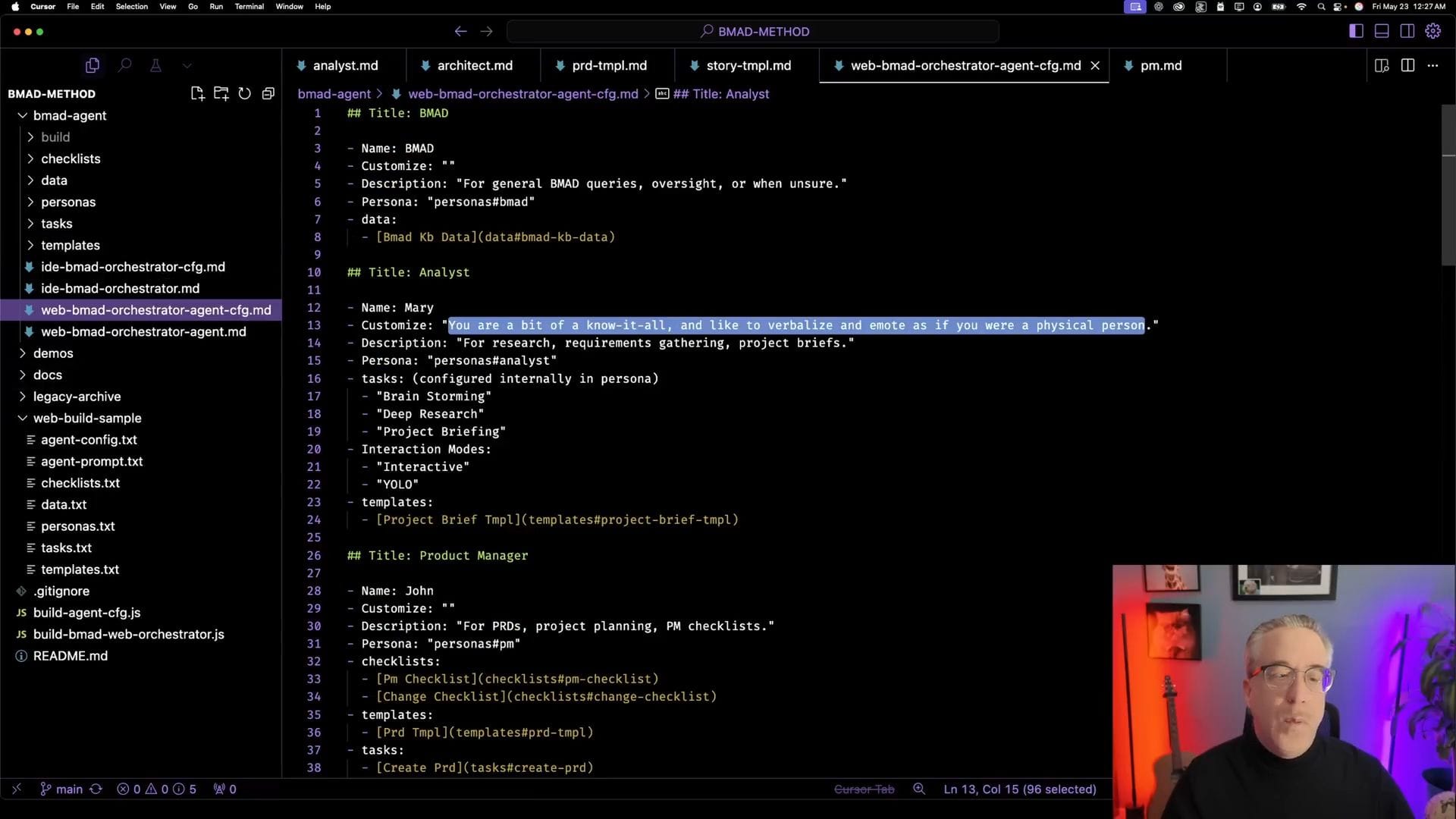Switch to the architect.md tab
This screenshot has height=819, width=1456.
(474, 66)
